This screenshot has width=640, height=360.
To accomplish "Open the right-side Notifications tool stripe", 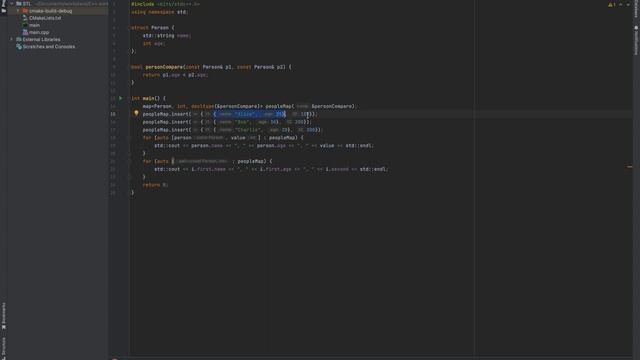I will coord(636,41).
